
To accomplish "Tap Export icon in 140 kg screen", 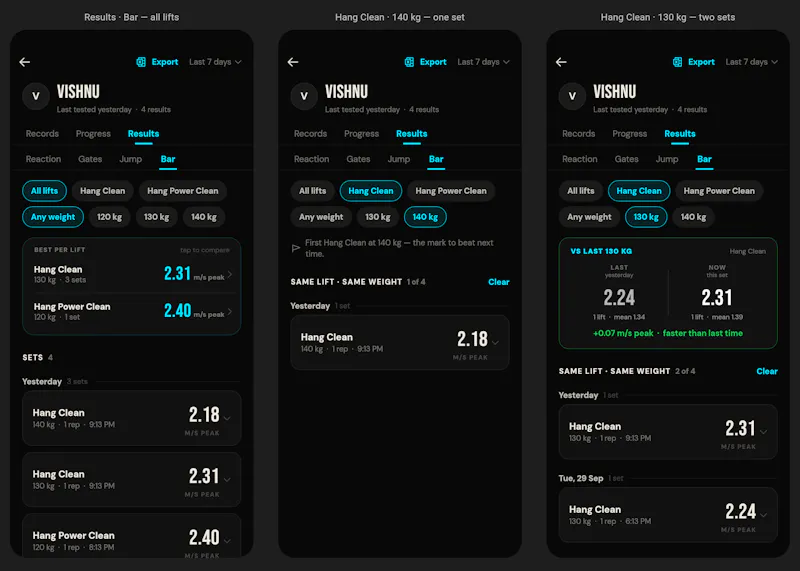I will point(409,62).
